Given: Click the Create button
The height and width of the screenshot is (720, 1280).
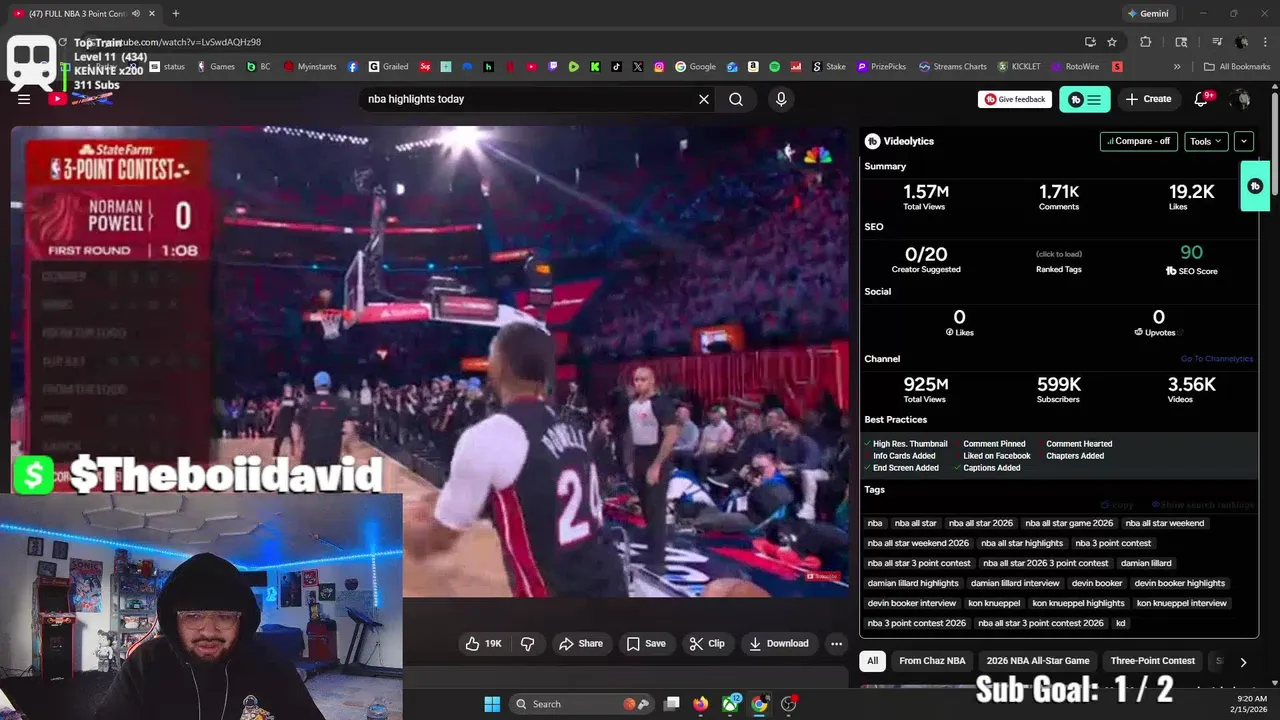Looking at the screenshot, I should tap(1148, 99).
